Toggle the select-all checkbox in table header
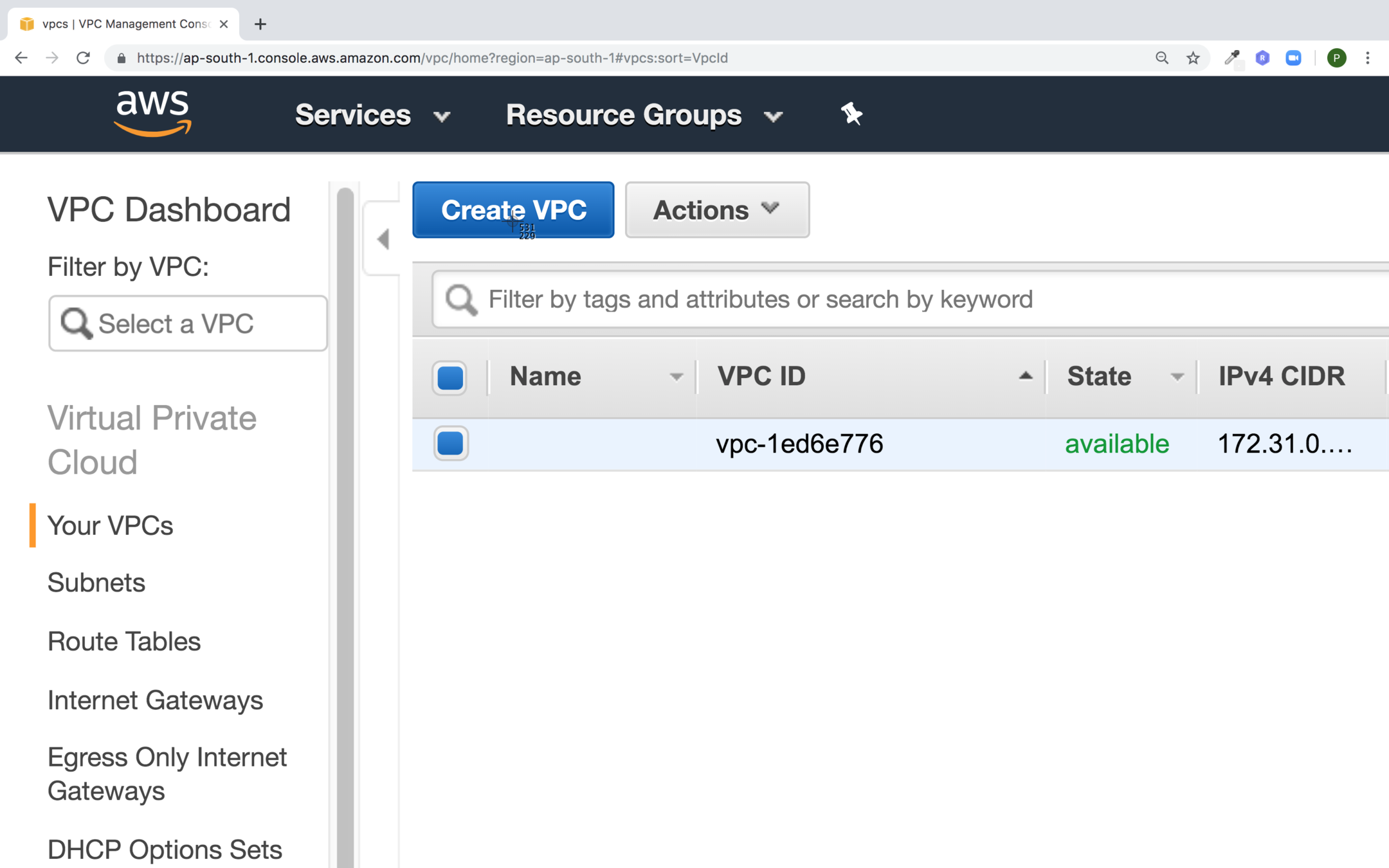Viewport: 1389px width, 868px height. click(x=450, y=377)
